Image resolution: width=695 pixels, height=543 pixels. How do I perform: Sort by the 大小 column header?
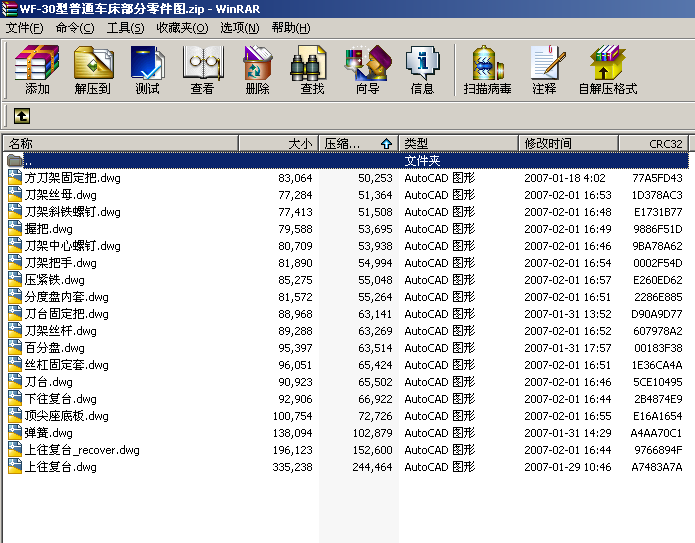pyautogui.click(x=279, y=143)
